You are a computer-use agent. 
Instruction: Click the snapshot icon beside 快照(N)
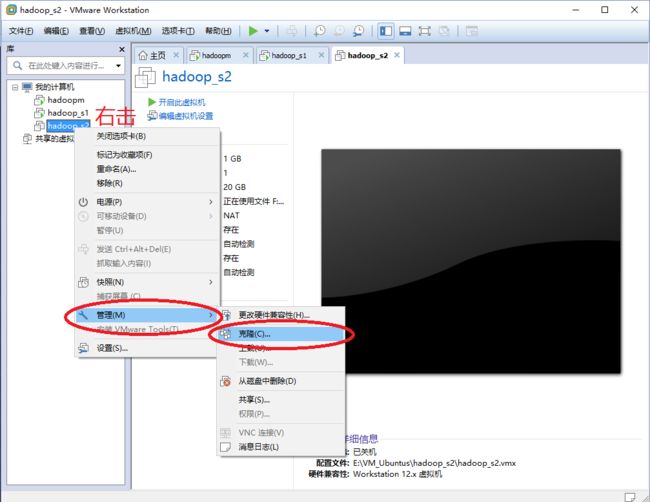84,282
